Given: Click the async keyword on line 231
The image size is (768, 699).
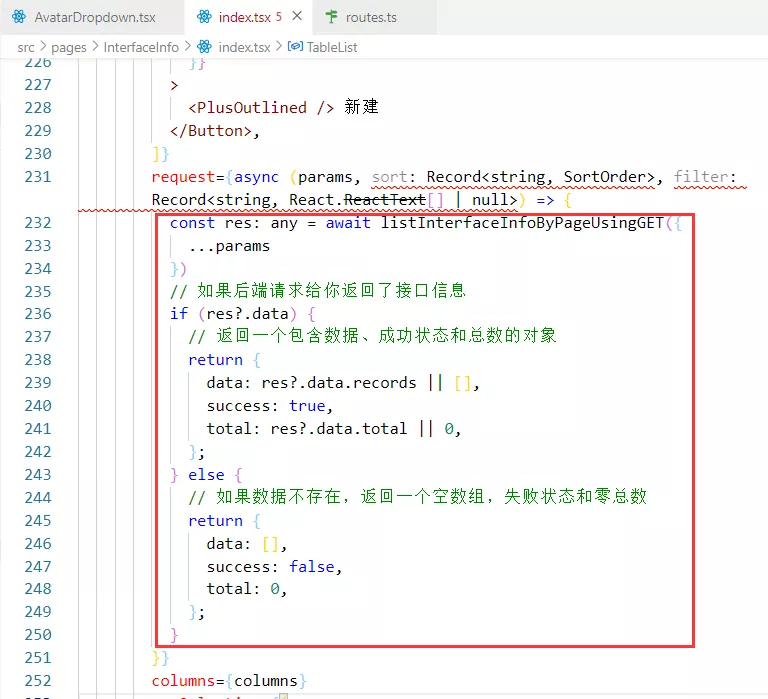Looking at the screenshot, I should point(256,176).
